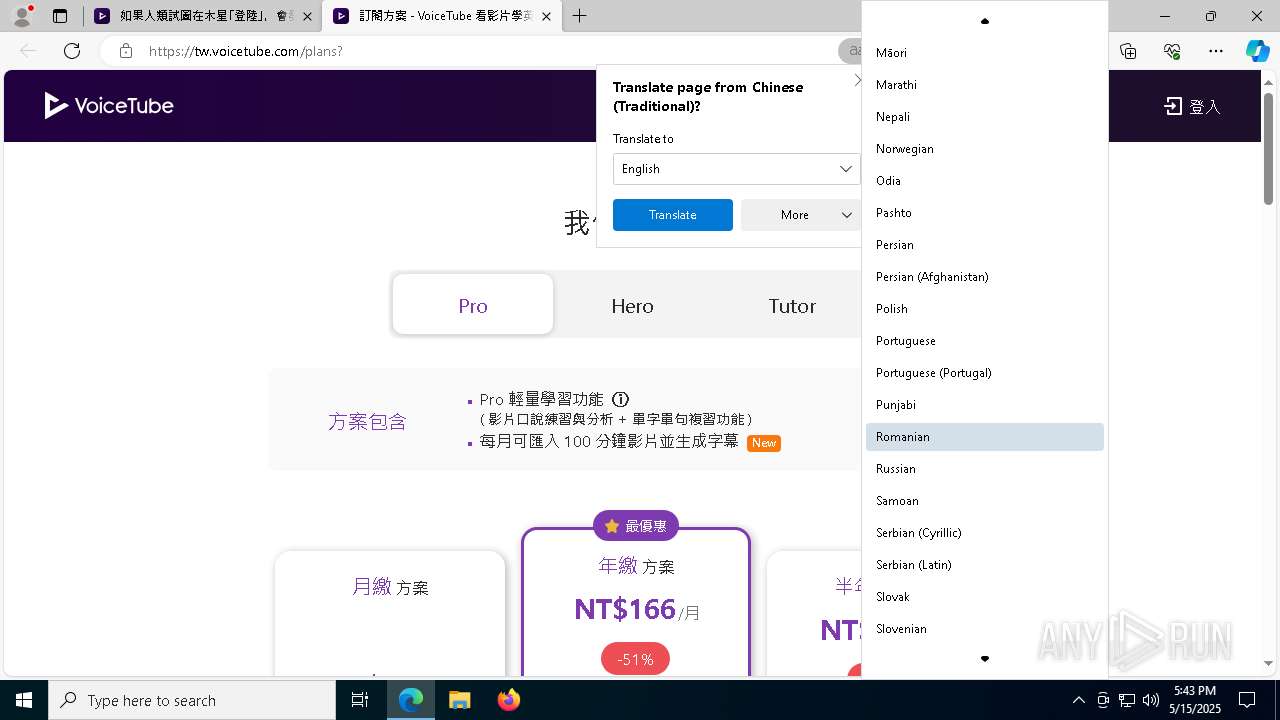Click the Edge taskbar icon
The image size is (1280, 720).
411,700
